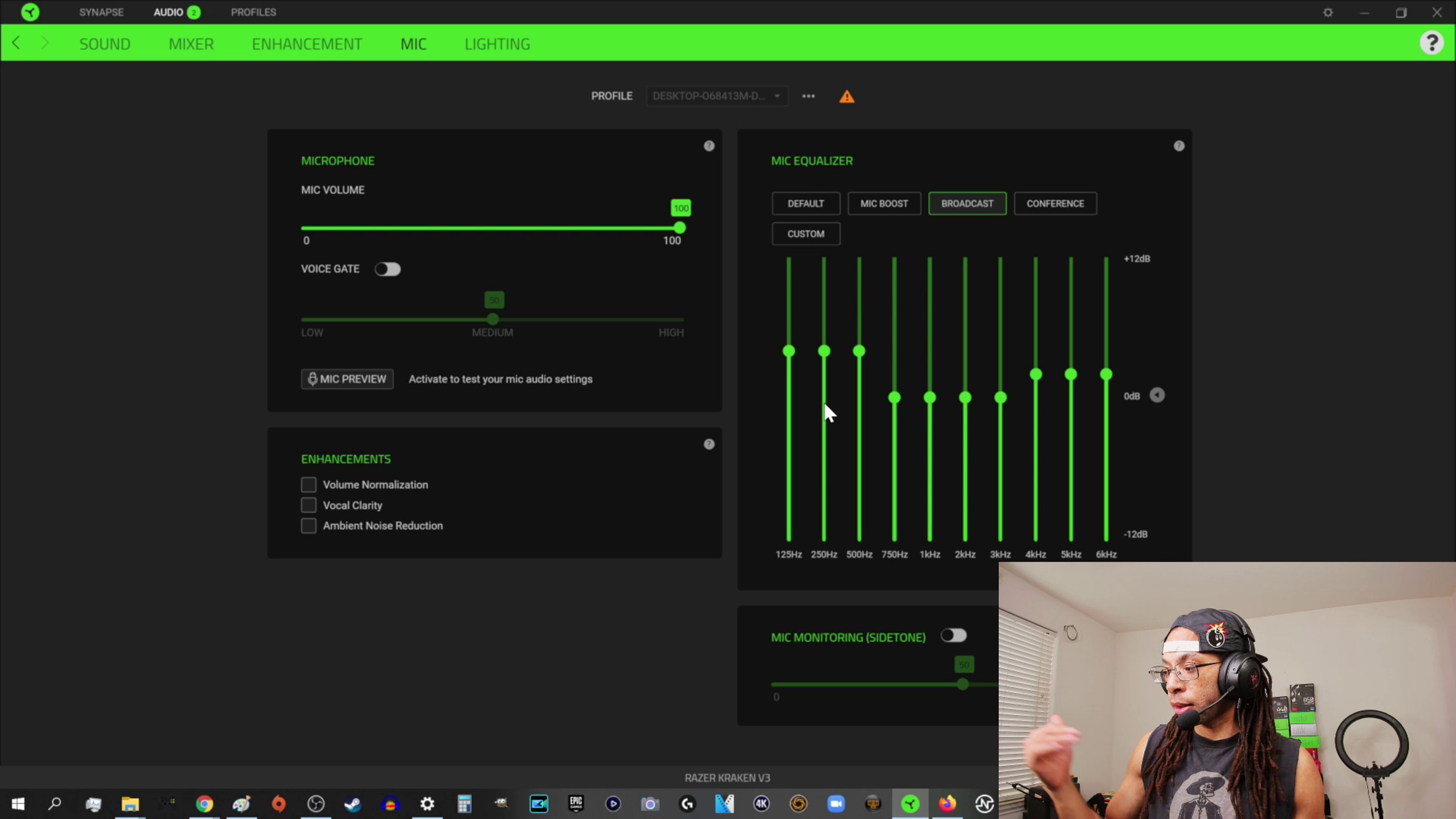
Task: Switch to the Enhancement tab
Action: coord(307,44)
